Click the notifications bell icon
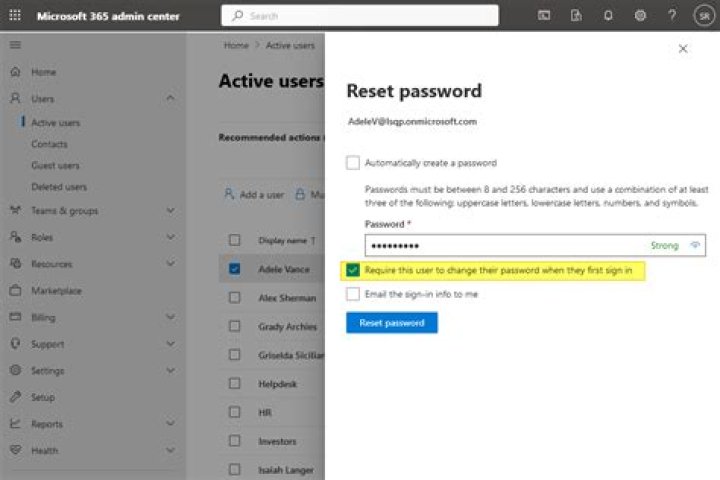 point(608,16)
